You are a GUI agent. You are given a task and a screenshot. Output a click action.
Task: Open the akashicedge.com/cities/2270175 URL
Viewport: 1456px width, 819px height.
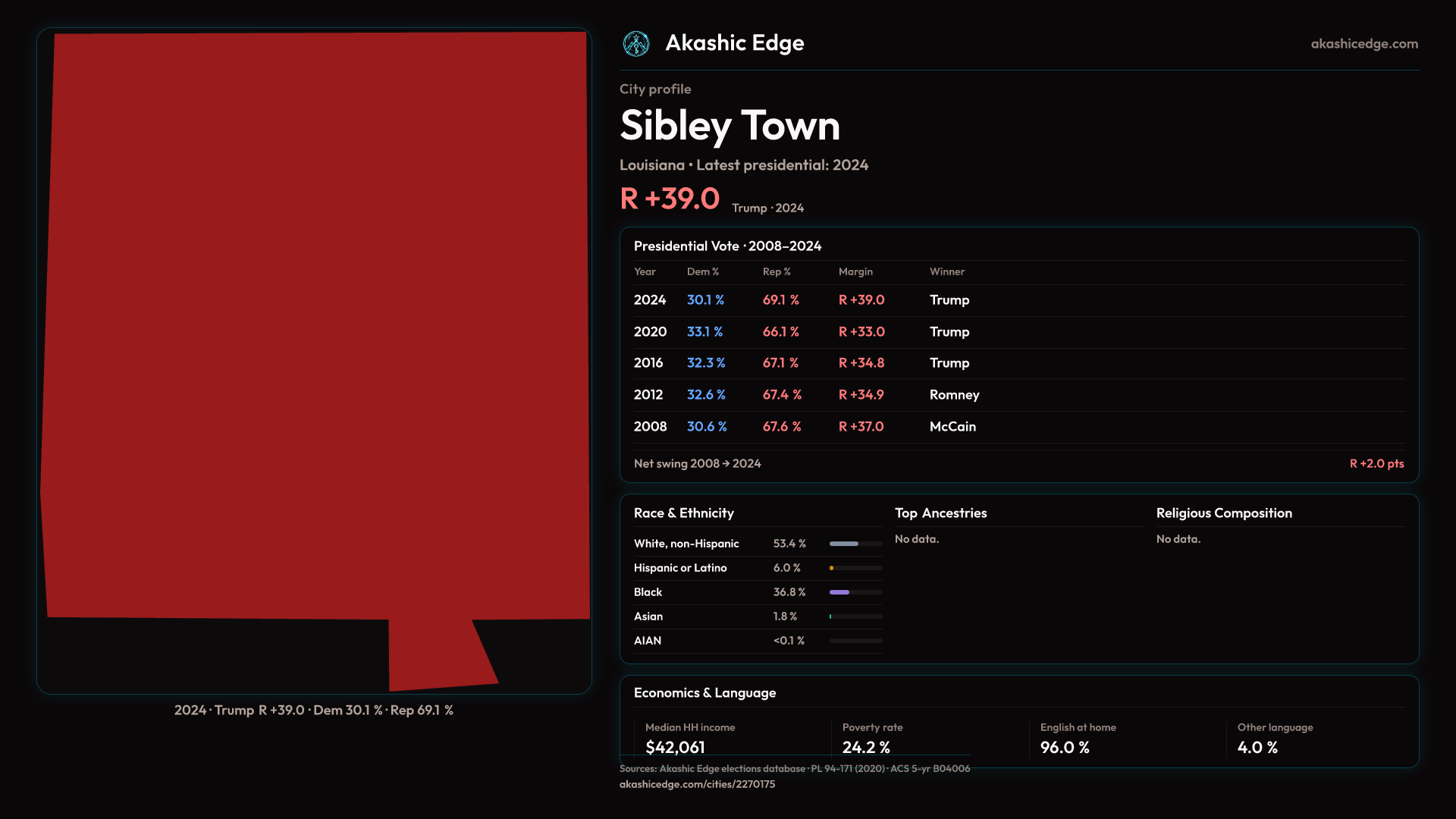pyautogui.click(x=697, y=784)
